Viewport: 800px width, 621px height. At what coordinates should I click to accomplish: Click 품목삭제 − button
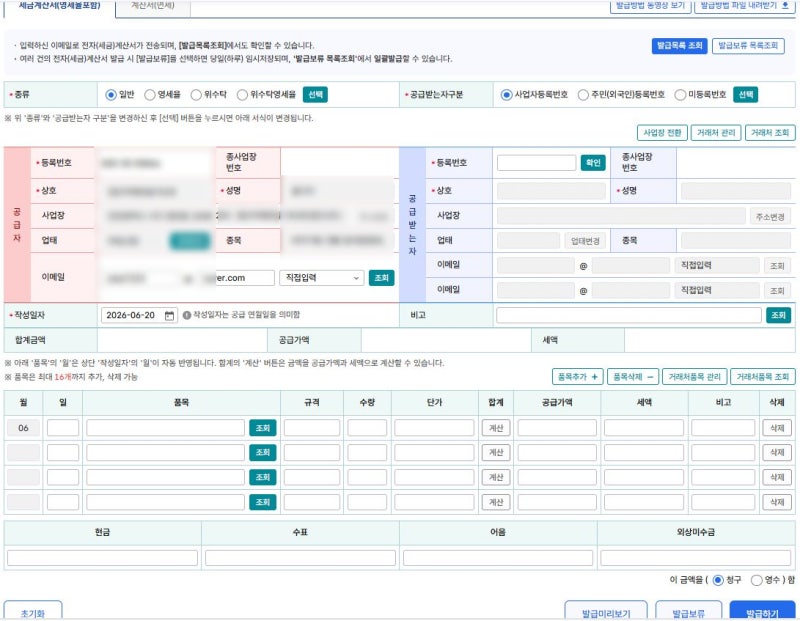[633, 377]
